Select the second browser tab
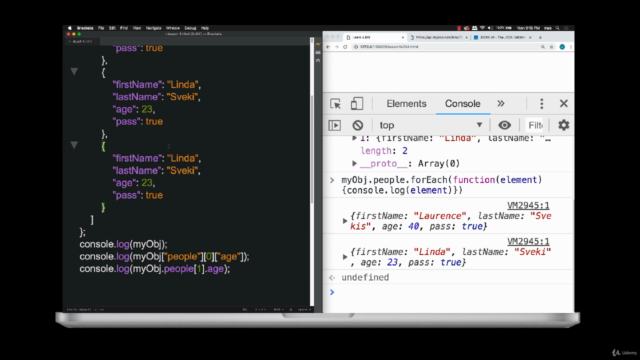Screen dimensions: 640x360 pyautogui.click(x=439, y=38)
